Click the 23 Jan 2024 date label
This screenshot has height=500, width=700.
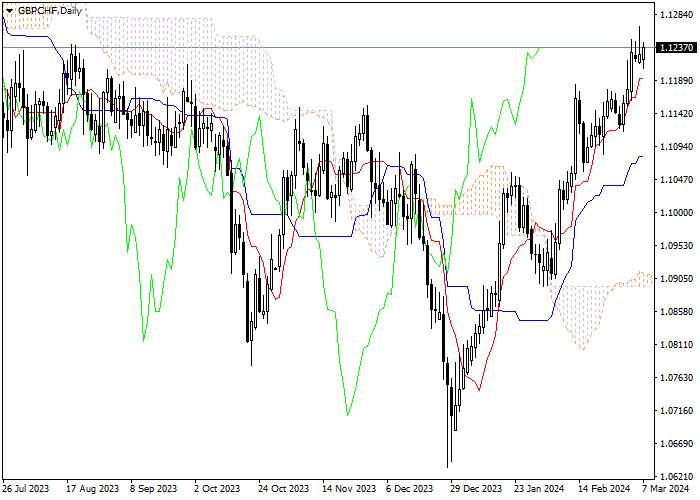click(539, 489)
